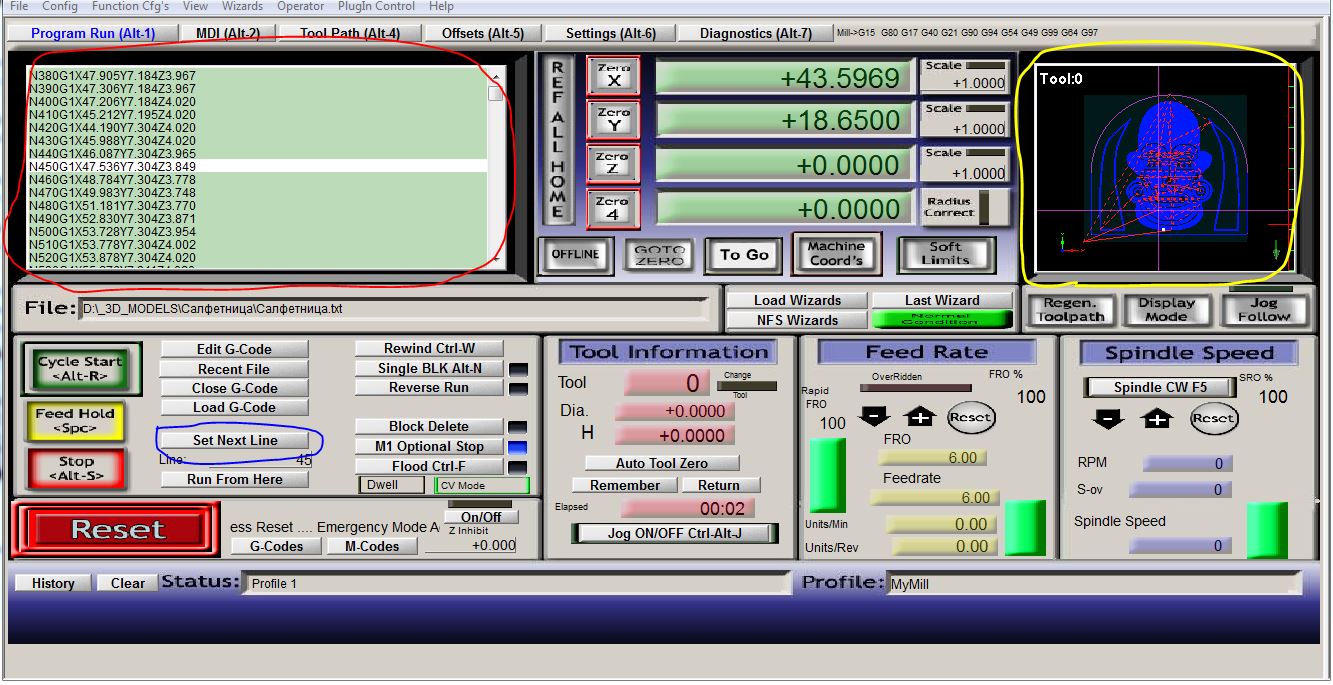Increase feed rate override with plus arrow
This screenshot has height=685, width=1333.
coord(919,416)
